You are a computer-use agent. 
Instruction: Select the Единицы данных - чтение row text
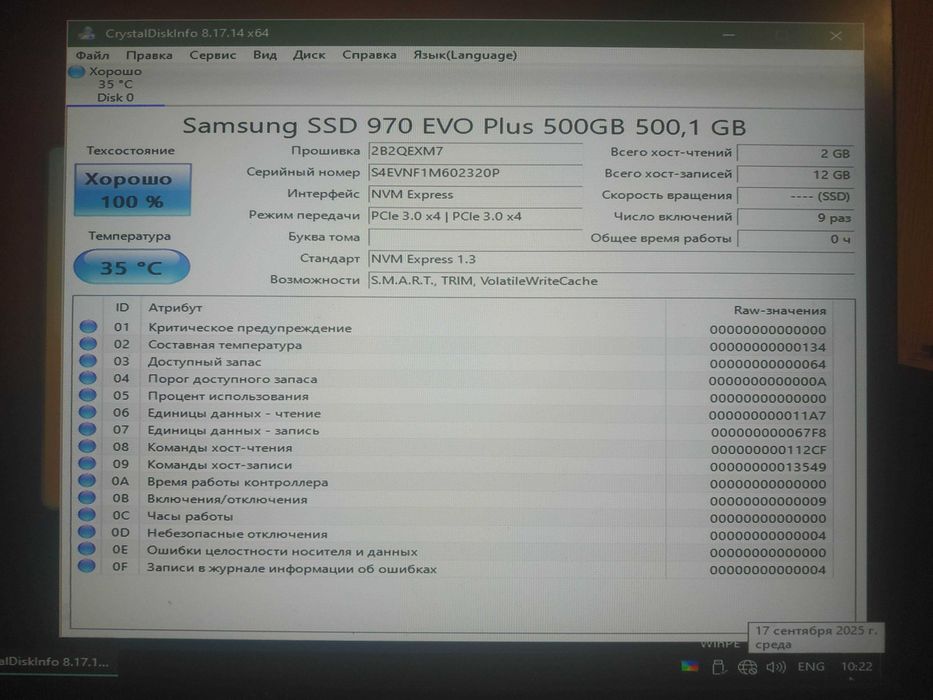(x=234, y=414)
